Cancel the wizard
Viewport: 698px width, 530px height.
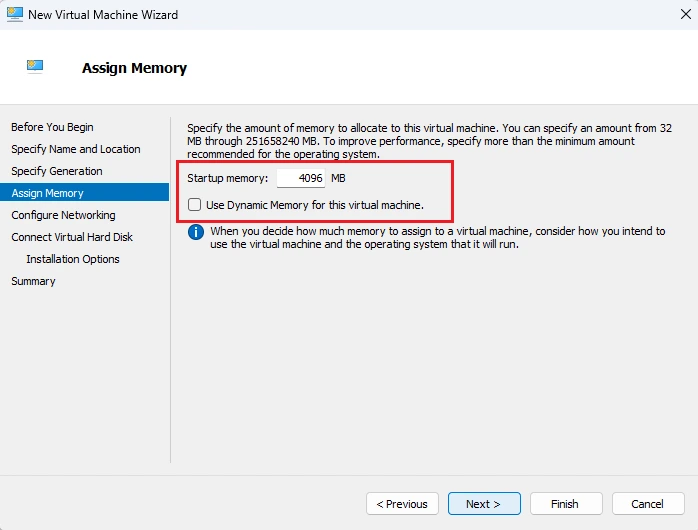[648, 504]
